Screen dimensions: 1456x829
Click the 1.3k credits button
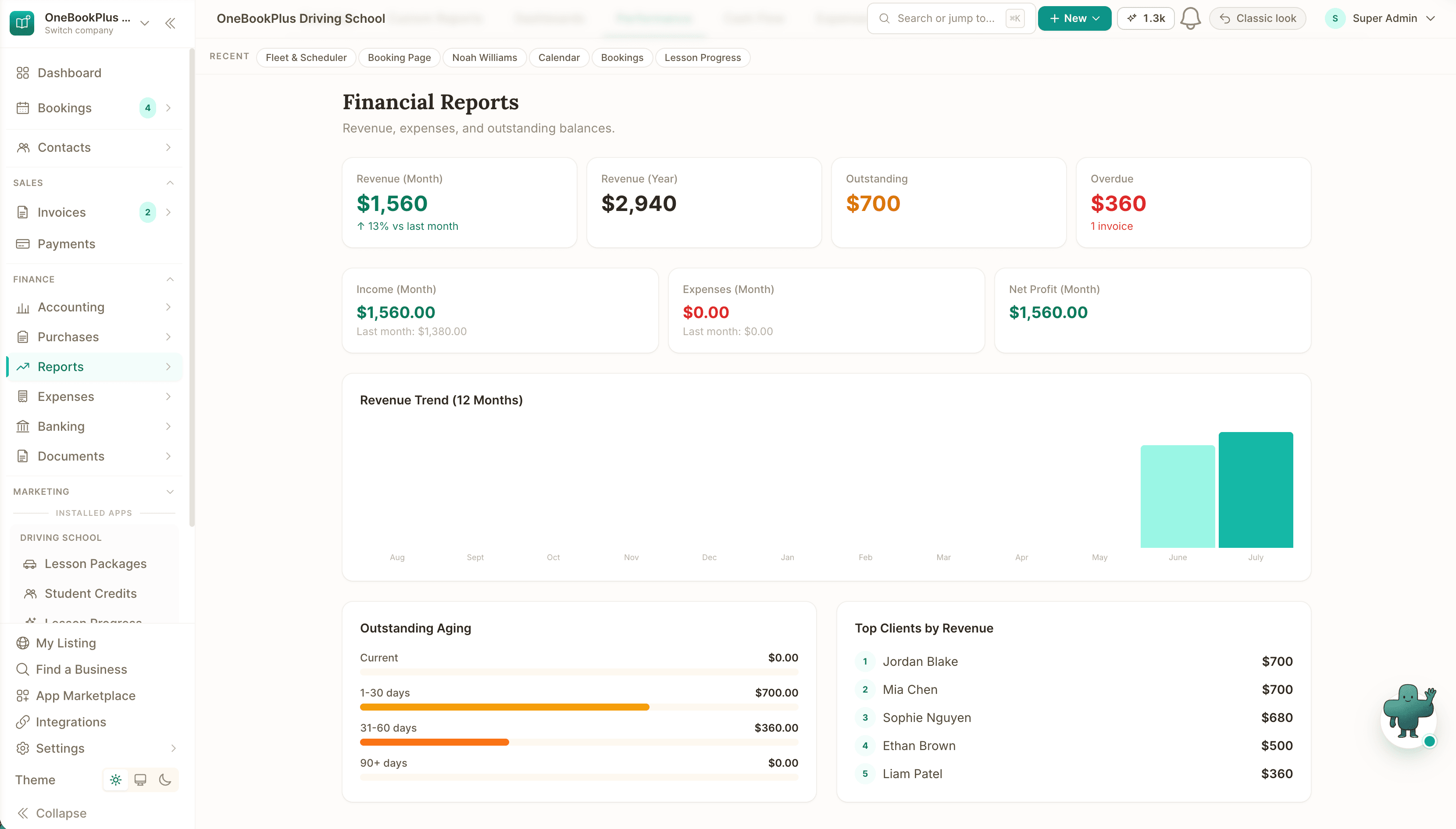(1145, 18)
